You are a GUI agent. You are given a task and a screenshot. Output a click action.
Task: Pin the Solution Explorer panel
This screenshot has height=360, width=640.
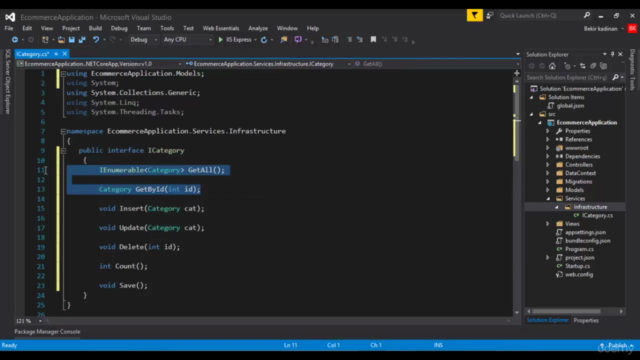point(612,54)
